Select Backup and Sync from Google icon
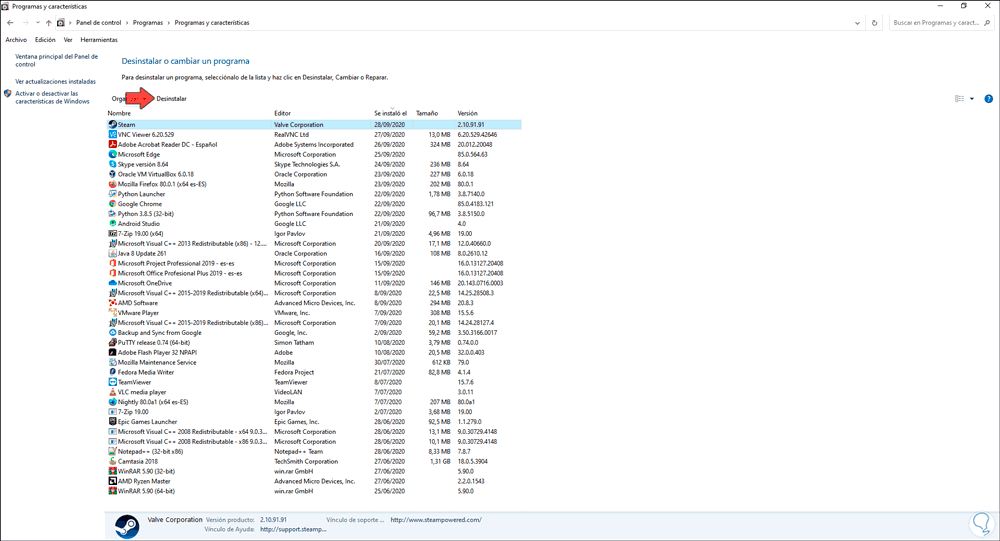This screenshot has width=1000, height=541. tap(112, 332)
